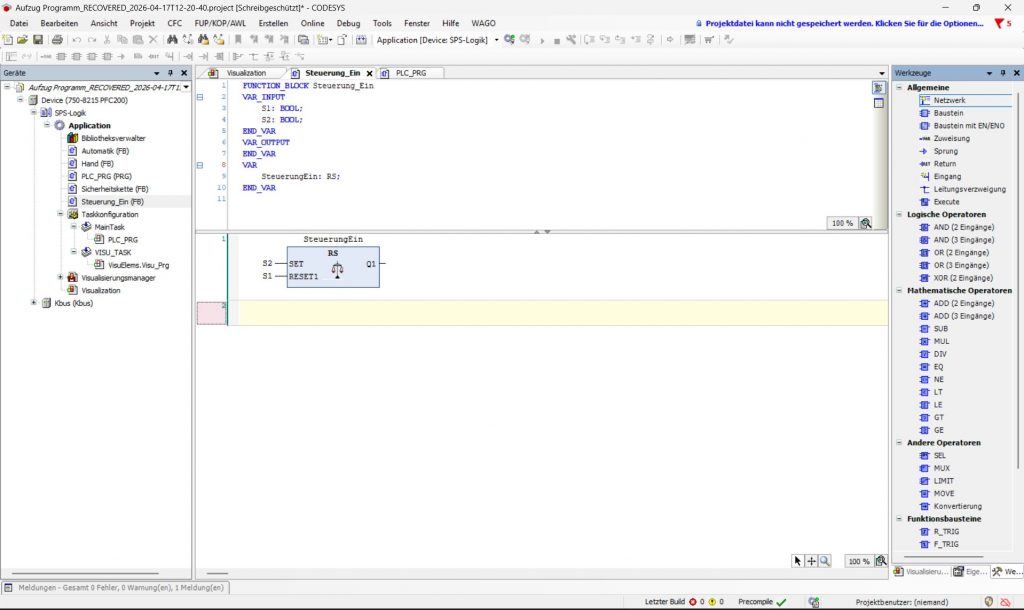Image resolution: width=1024 pixels, height=610 pixels.
Task: Click the Projektdatei kann nicht gespeichert werden message
Action: pyautogui.click(x=844, y=24)
